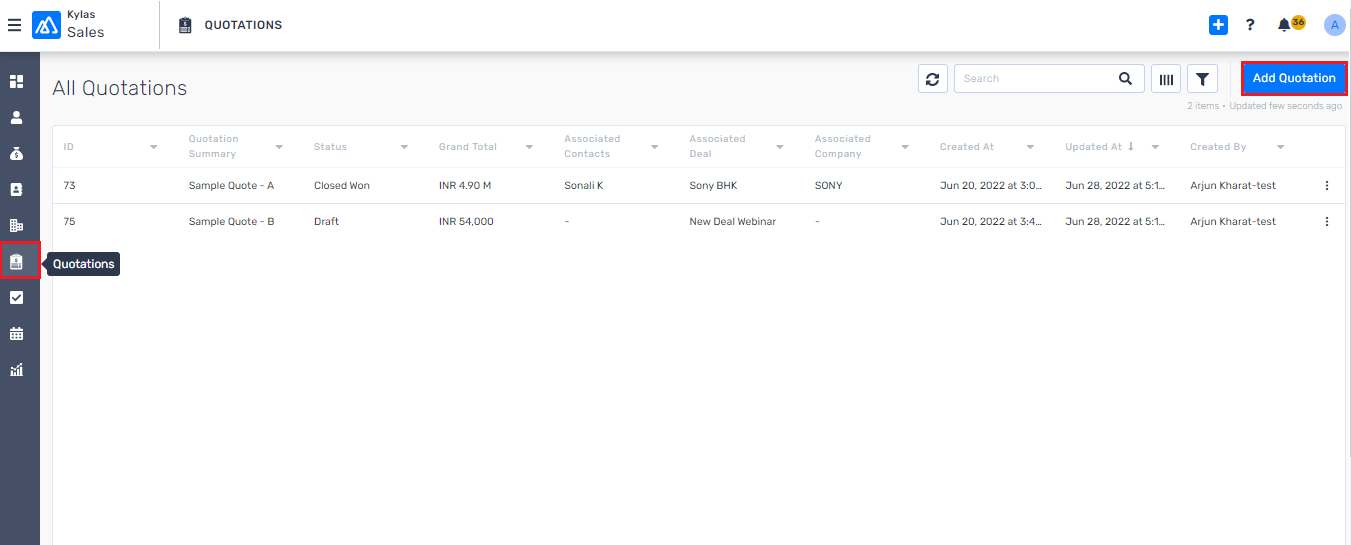Image resolution: width=1351 pixels, height=545 pixels.
Task: Open Sample Quote - A
Action: 231,185
